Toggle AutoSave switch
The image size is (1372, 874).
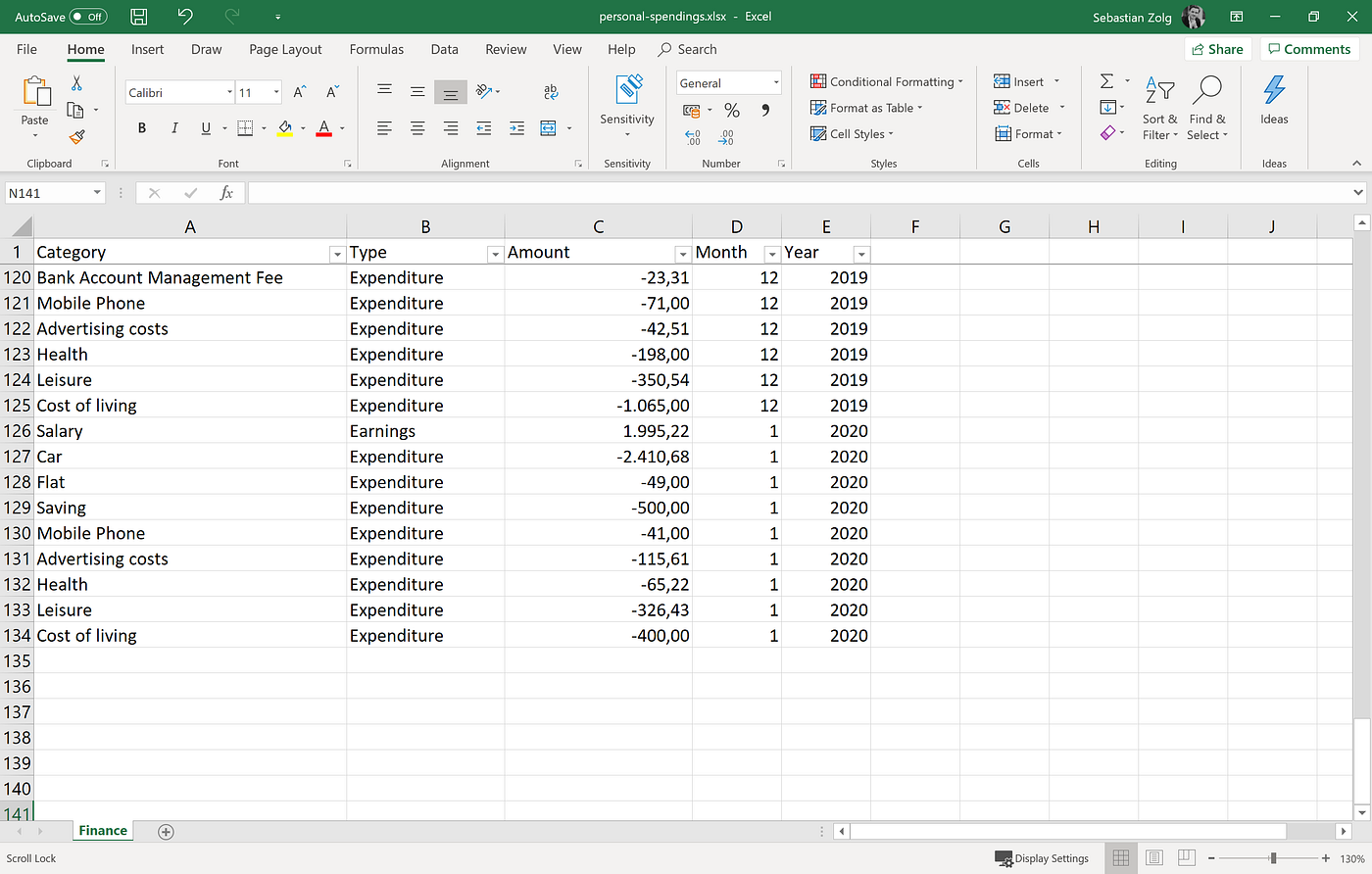point(88,17)
